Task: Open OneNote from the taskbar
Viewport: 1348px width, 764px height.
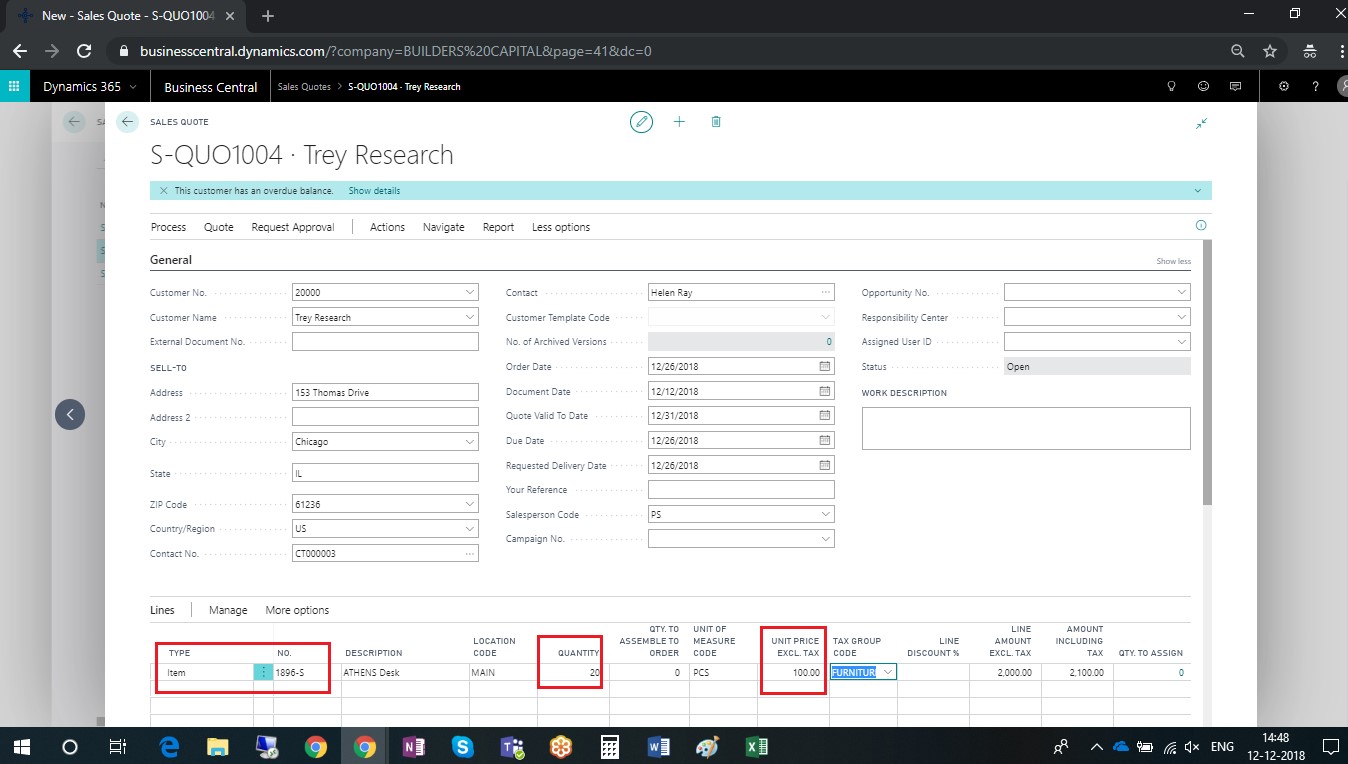Action: coord(413,747)
